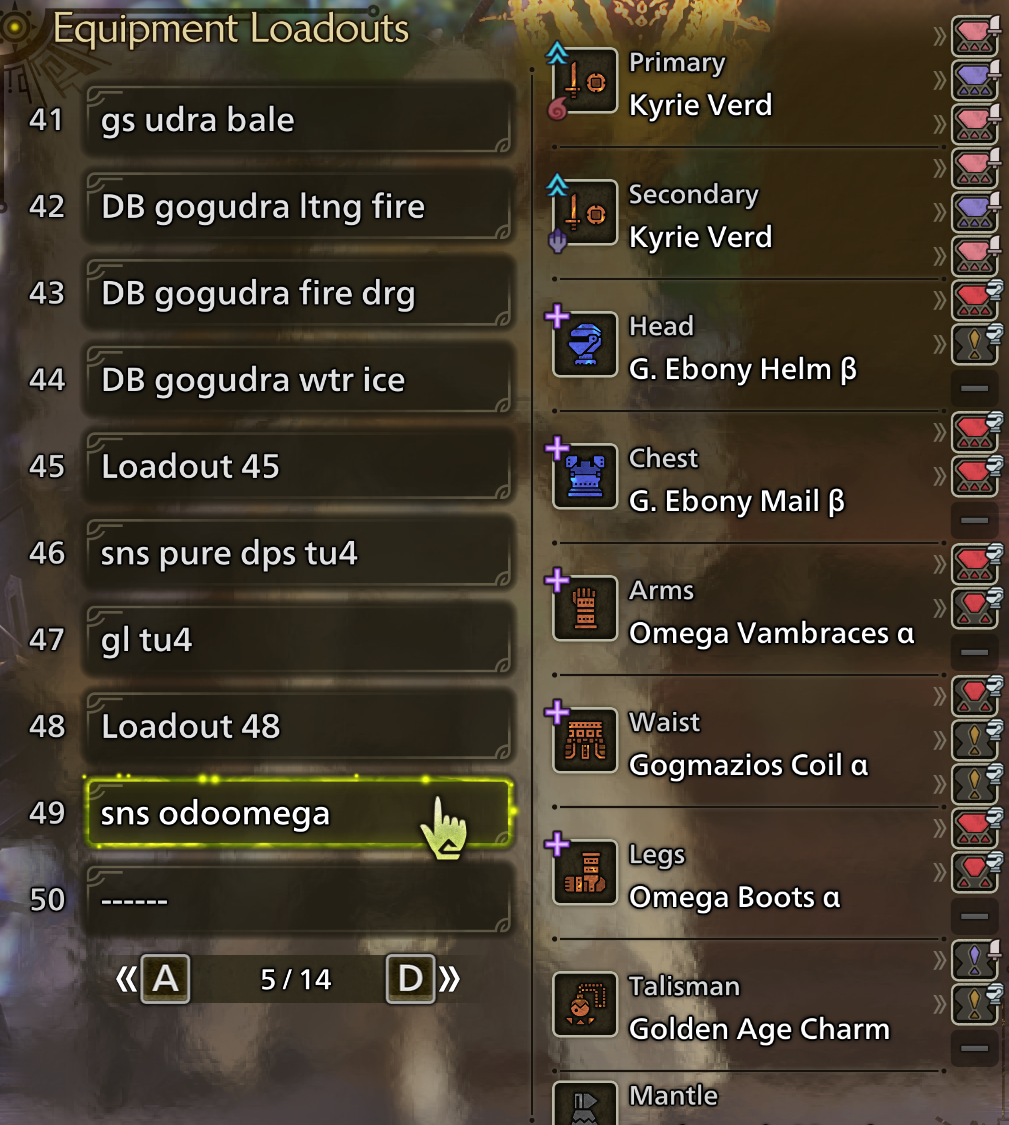Select the G. Ebony Mail chest icon

tap(585, 476)
